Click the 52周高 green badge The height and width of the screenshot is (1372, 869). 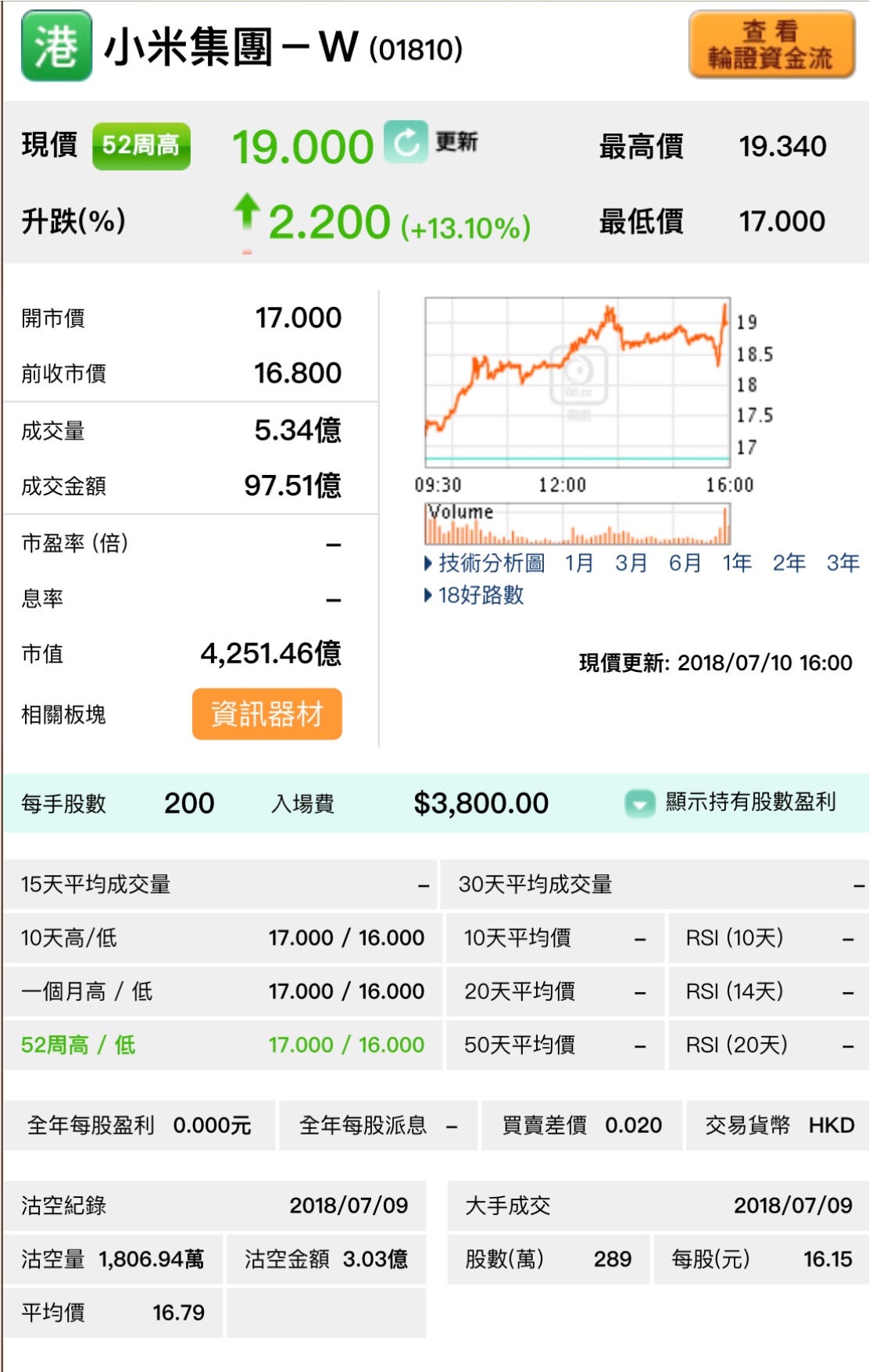tap(141, 146)
